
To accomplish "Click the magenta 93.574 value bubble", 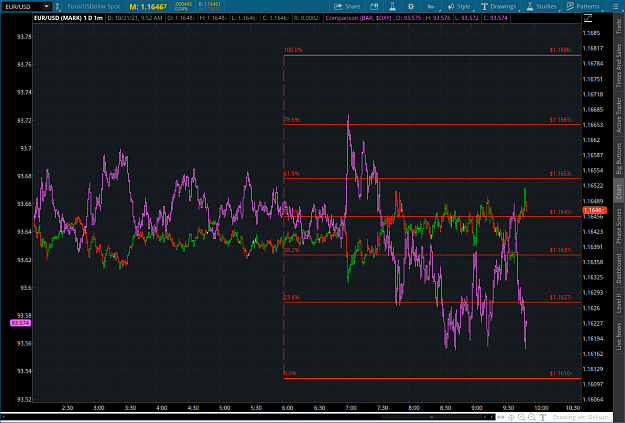I will click(x=20, y=323).
